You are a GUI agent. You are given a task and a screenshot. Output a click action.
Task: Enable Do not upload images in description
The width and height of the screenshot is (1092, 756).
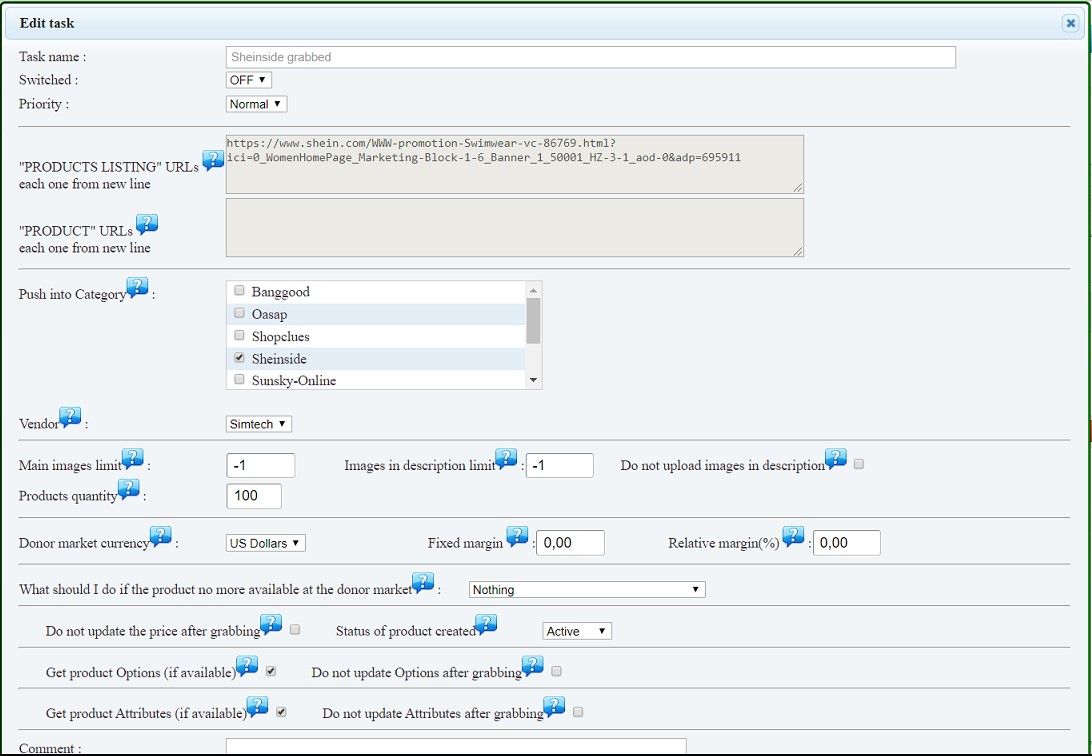859,464
